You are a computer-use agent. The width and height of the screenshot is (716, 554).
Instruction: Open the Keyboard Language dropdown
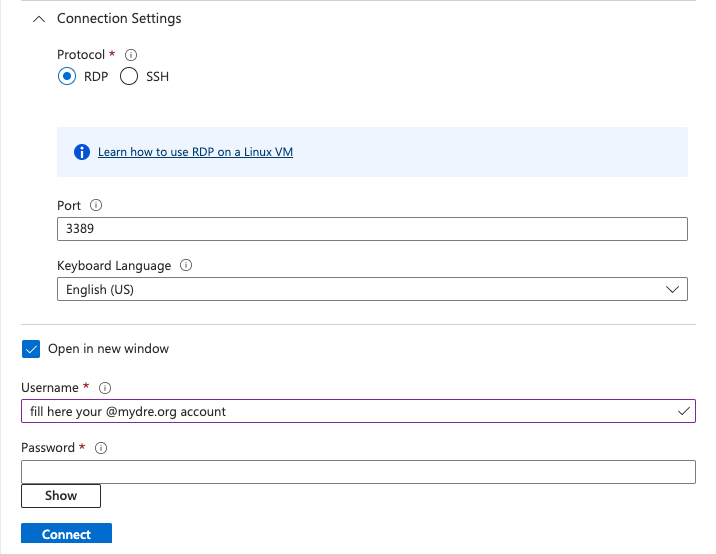click(372, 289)
